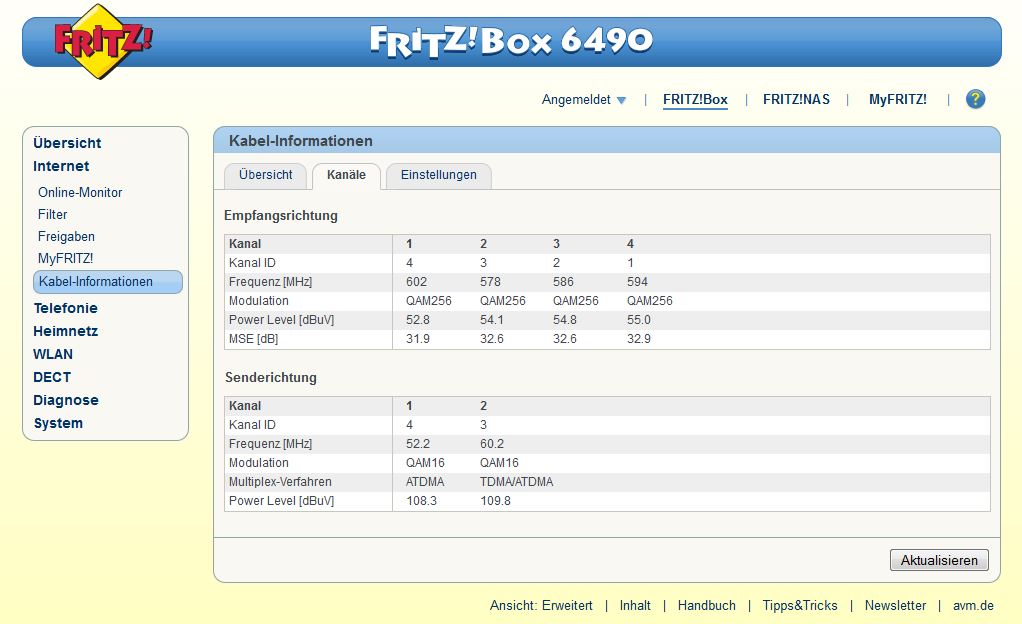
Task: Open the Inhalt footer link
Action: [x=635, y=606]
